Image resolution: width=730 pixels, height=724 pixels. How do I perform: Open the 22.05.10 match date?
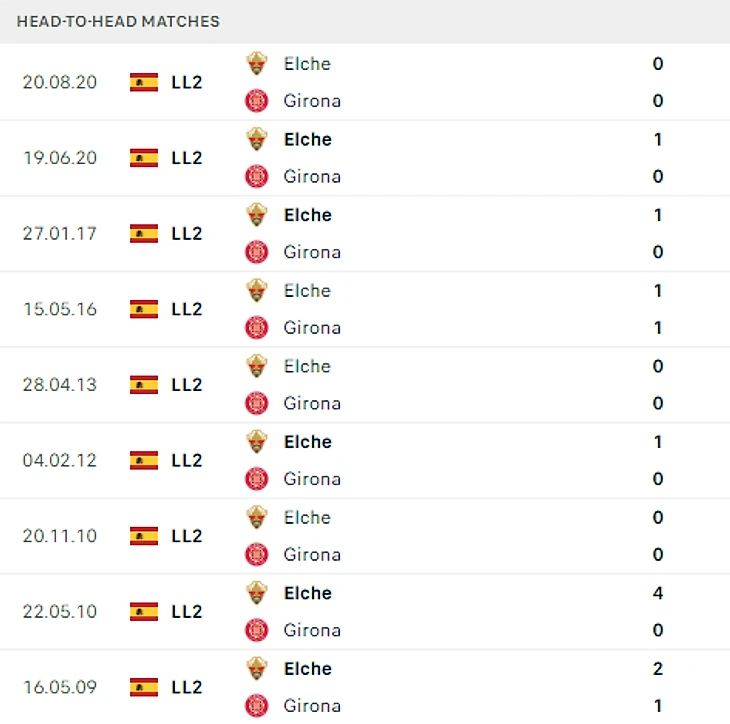point(60,611)
